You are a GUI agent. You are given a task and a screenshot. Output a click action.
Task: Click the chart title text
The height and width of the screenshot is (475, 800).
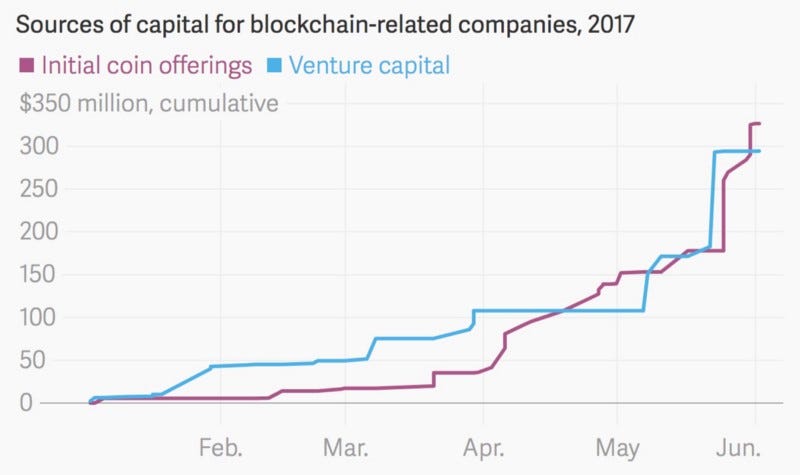[x=325, y=24]
